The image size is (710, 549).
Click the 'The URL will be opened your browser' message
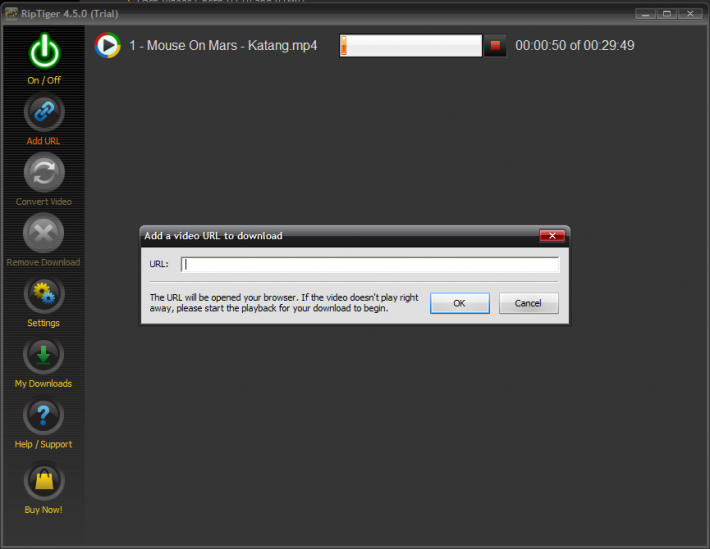(x=284, y=303)
